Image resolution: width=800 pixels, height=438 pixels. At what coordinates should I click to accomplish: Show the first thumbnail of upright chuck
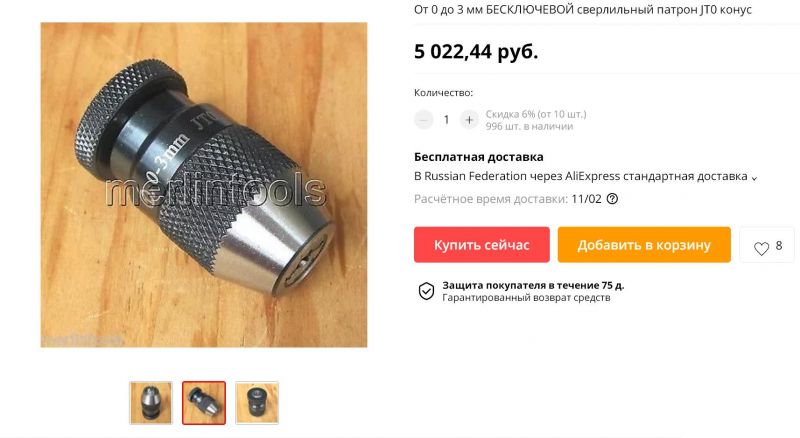151,403
